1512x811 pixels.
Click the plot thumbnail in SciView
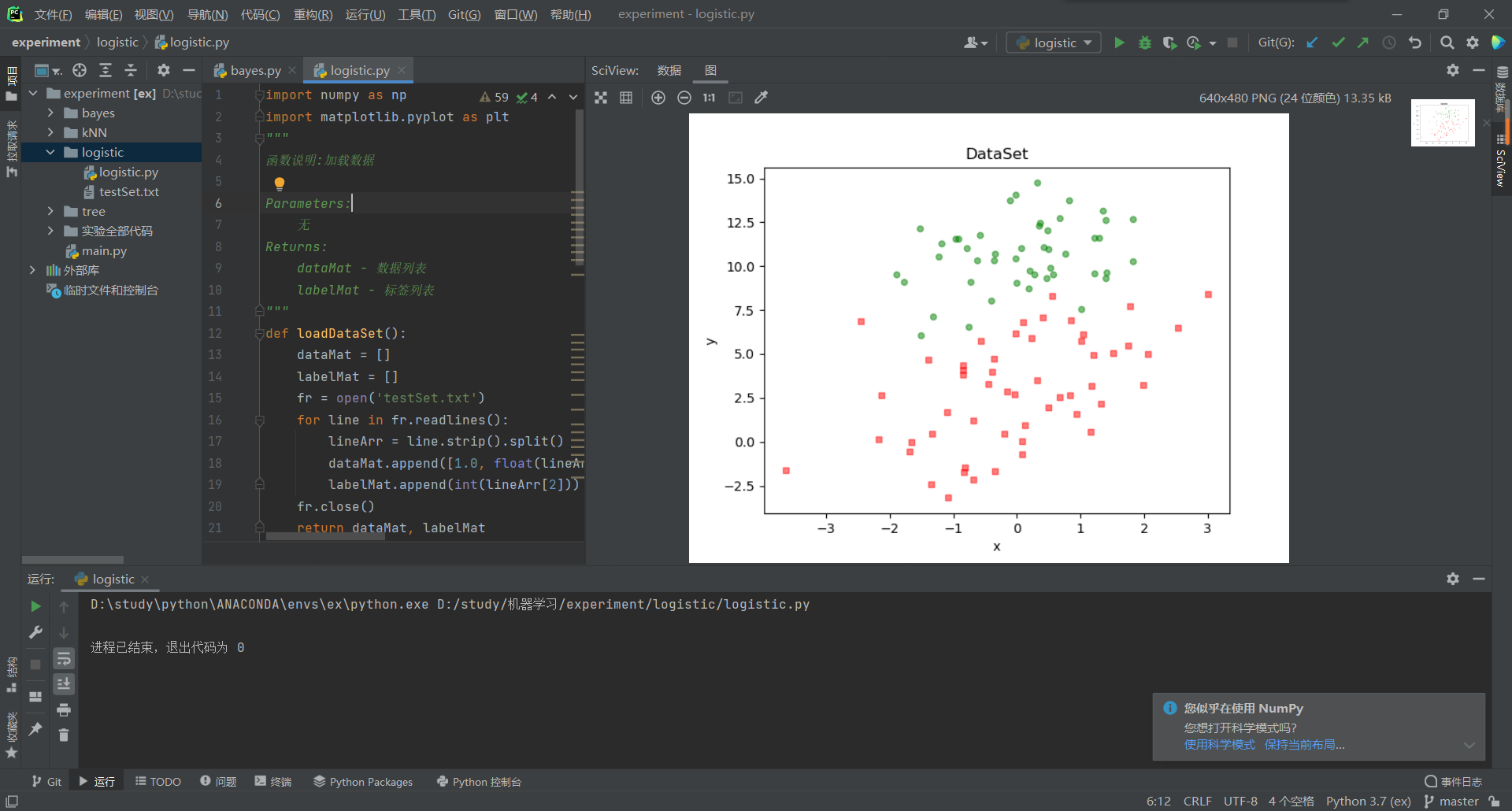(x=1443, y=123)
